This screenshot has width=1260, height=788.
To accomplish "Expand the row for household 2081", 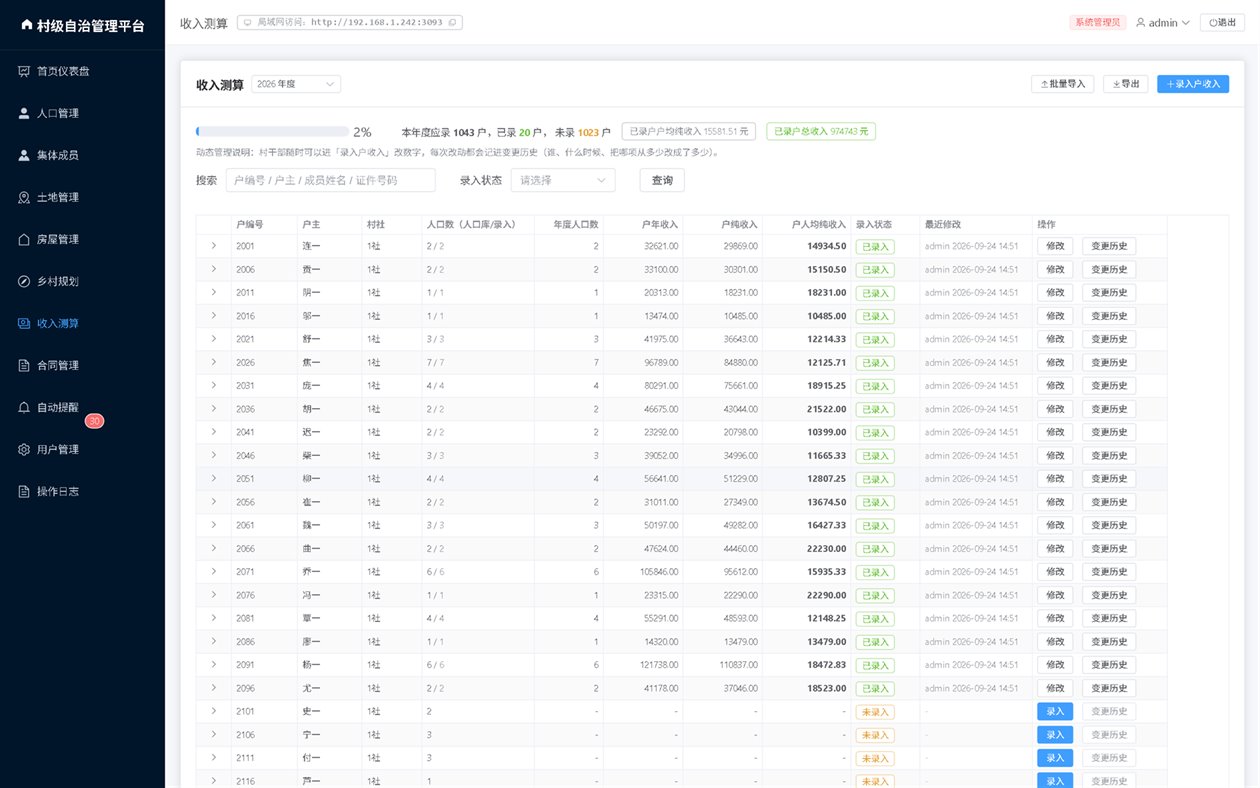I will [x=213, y=618].
